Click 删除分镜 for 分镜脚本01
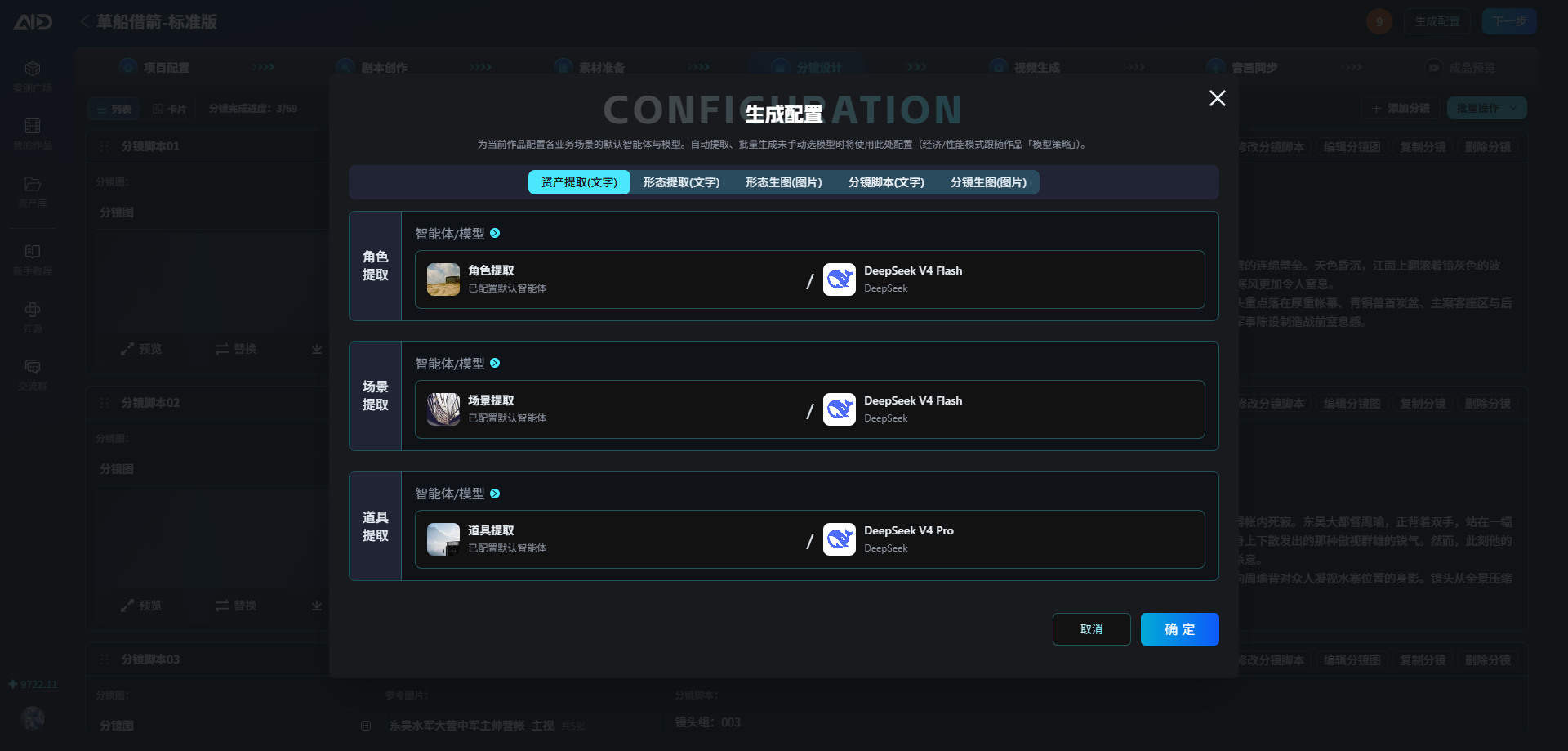Viewport: 1568px width, 751px height. (x=1488, y=147)
